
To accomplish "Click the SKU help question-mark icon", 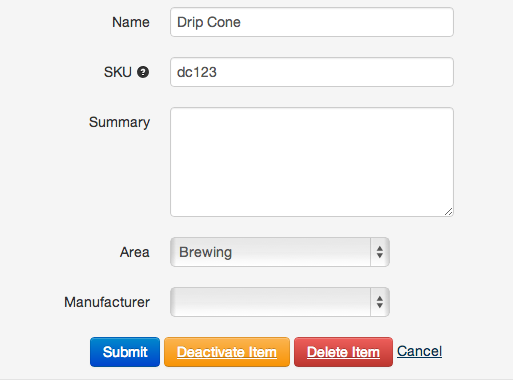I will pyautogui.click(x=143, y=72).
